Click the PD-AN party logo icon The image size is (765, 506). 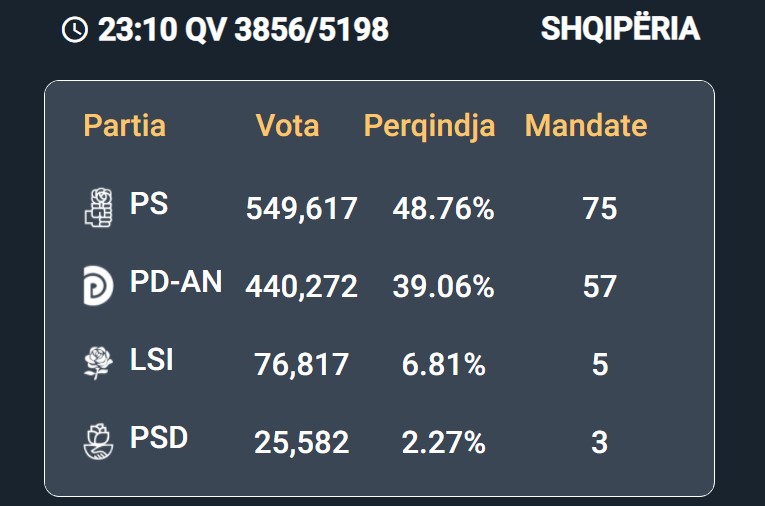[x=98, y=285]
